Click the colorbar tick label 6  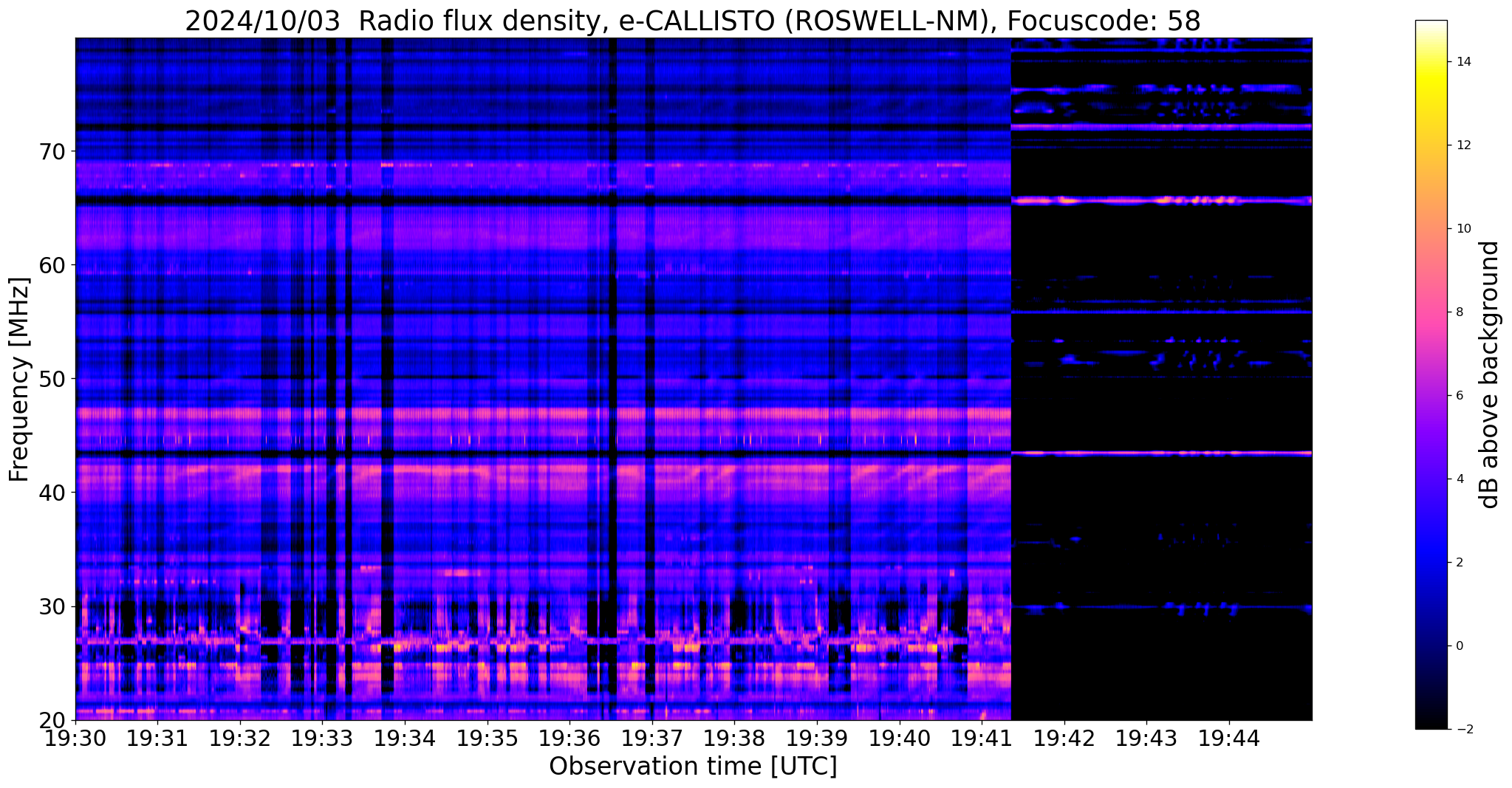(x=1458, y=396)
